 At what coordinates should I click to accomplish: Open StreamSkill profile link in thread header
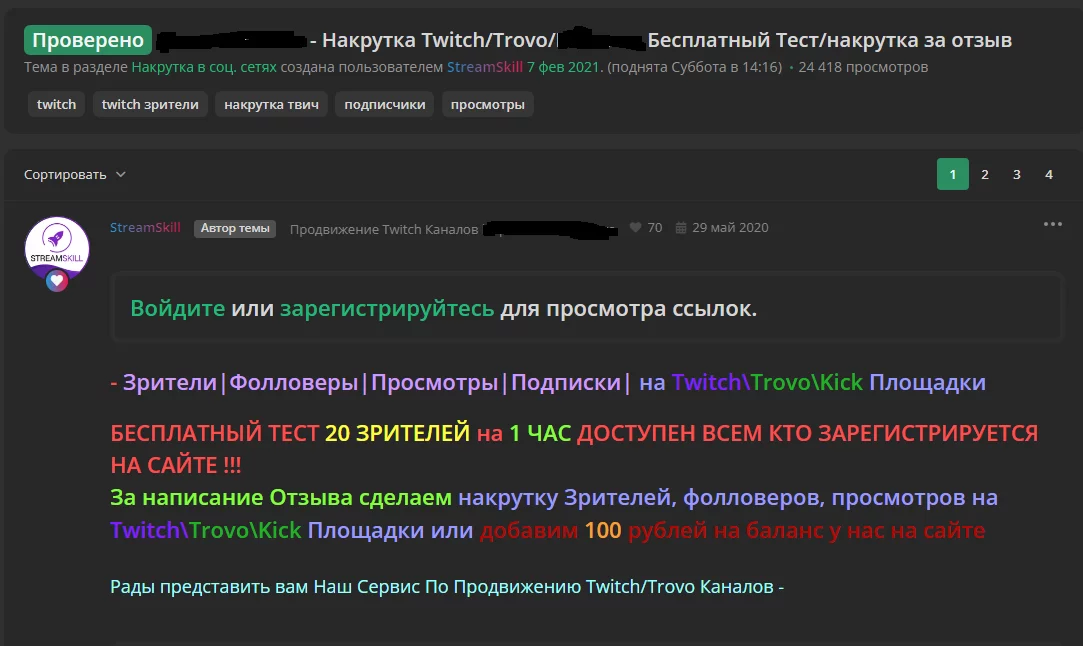tap(485, 67)
